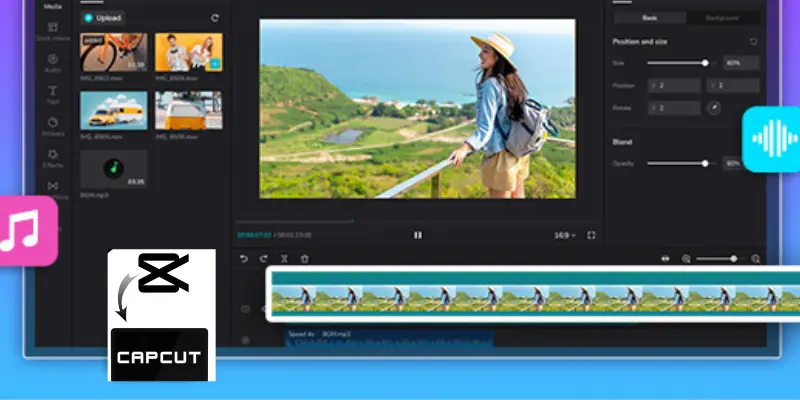Open the 16:9 aspect ratio dropdown
Screen dimensions: 800x400
tap(565, 235)
